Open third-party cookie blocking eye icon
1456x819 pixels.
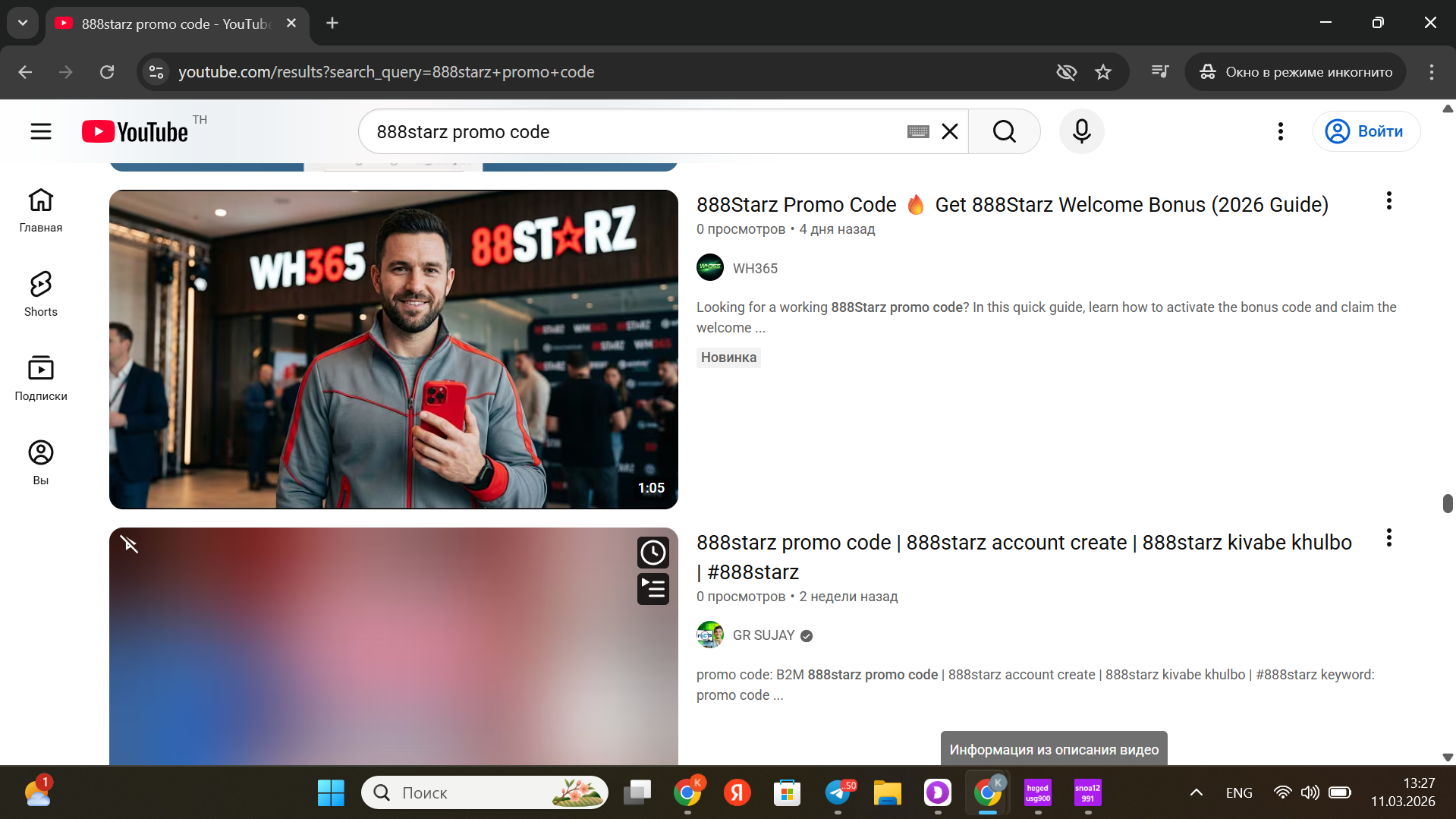point(1067,72)
